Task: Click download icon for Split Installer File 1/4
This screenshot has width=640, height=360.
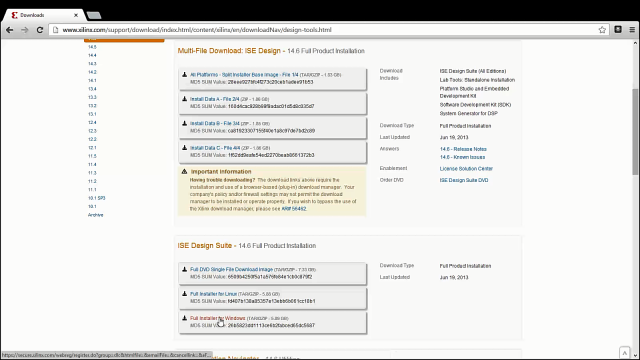Action: (x=184, y=75)
